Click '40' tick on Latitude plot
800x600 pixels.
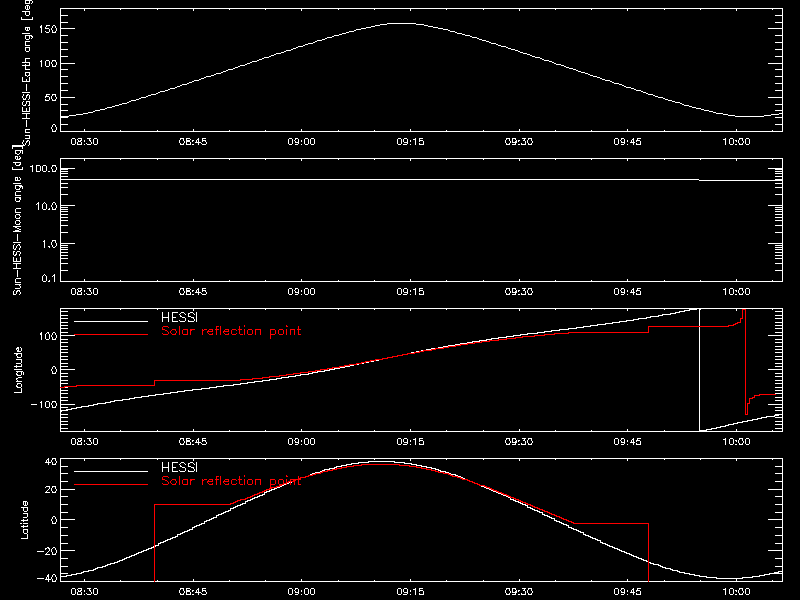pyautogui.click(x=51, y=462)
